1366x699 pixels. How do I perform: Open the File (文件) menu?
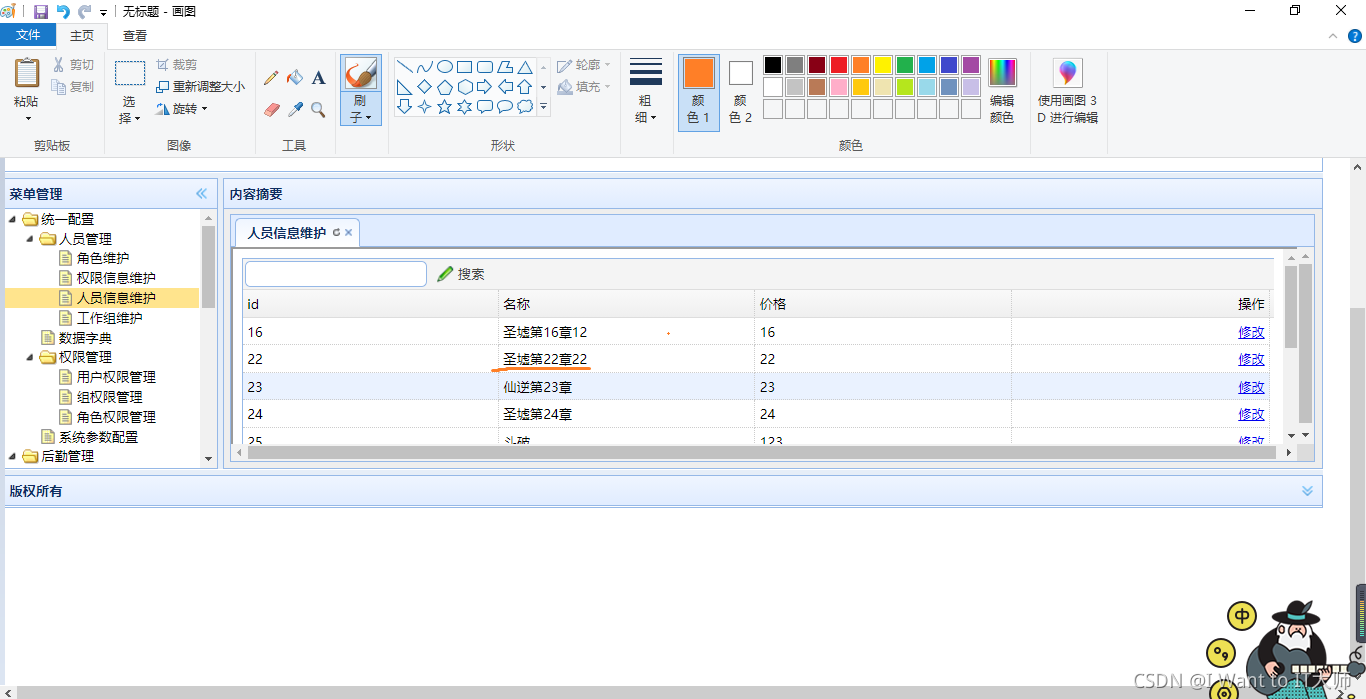[28, 35]
